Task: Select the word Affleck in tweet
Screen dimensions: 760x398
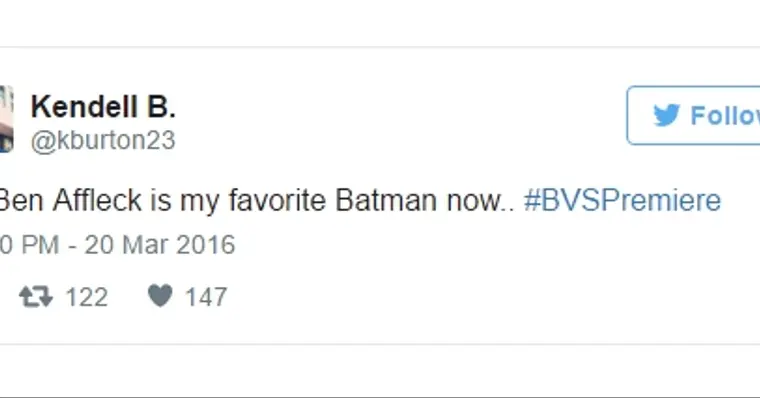Action: [97, 200]
